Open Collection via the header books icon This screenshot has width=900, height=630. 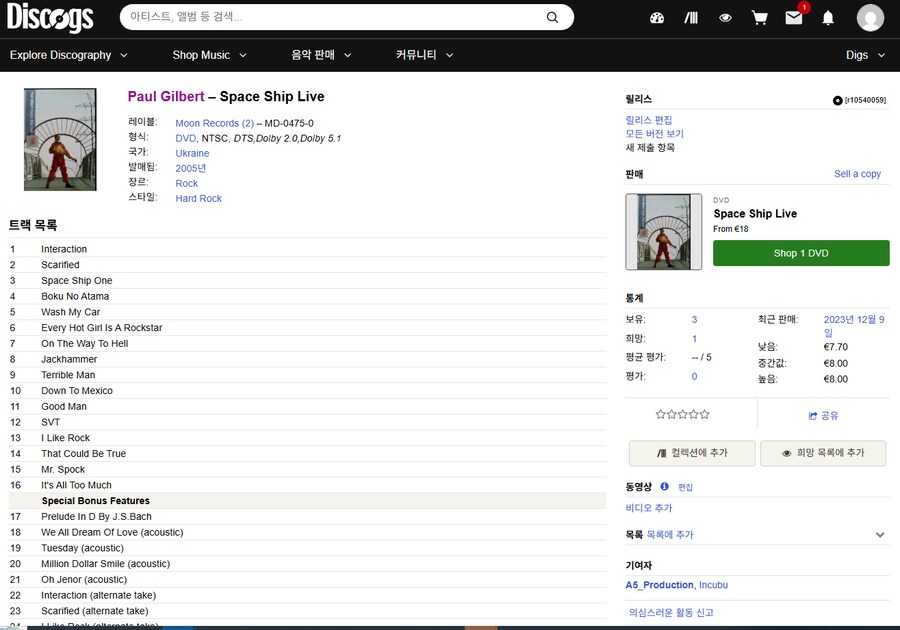click(x=691, y=18)
